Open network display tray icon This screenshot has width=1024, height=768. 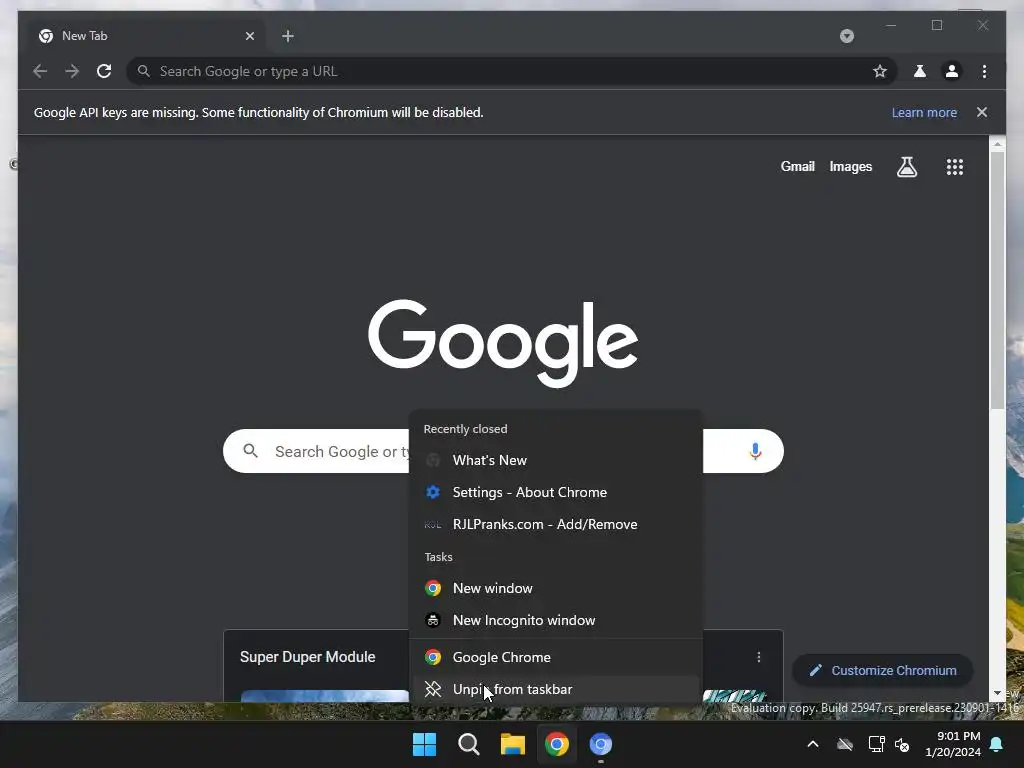[876, 744]
